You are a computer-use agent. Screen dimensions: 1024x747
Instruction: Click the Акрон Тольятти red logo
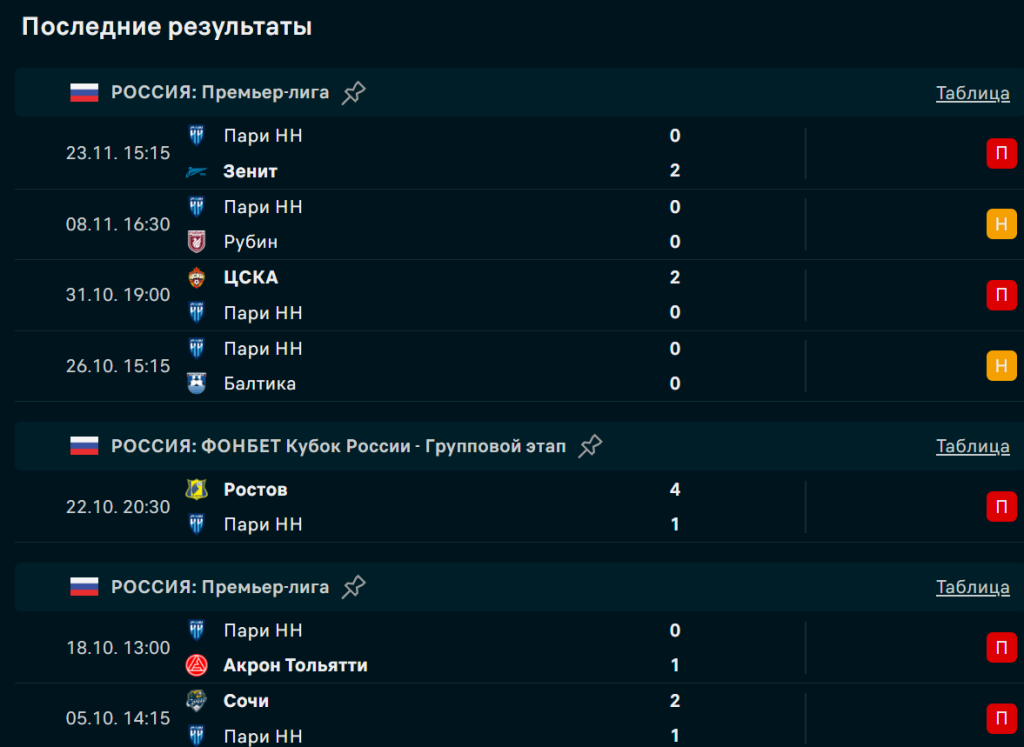pos(197,666)
